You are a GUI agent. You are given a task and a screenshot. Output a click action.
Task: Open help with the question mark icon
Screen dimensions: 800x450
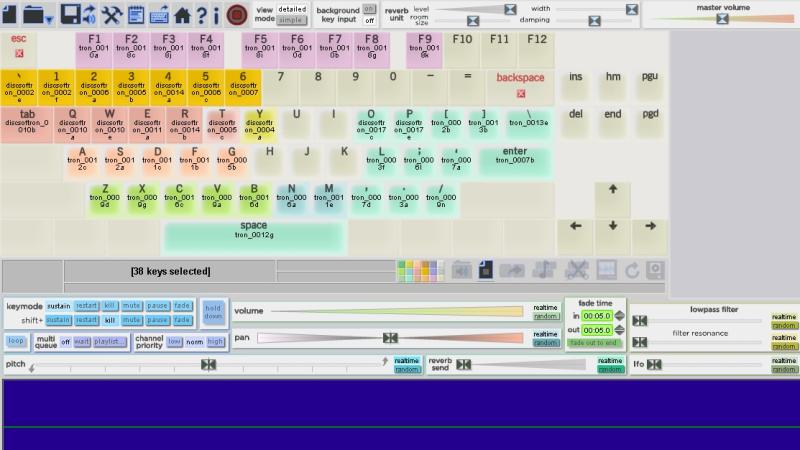(202, 15)
